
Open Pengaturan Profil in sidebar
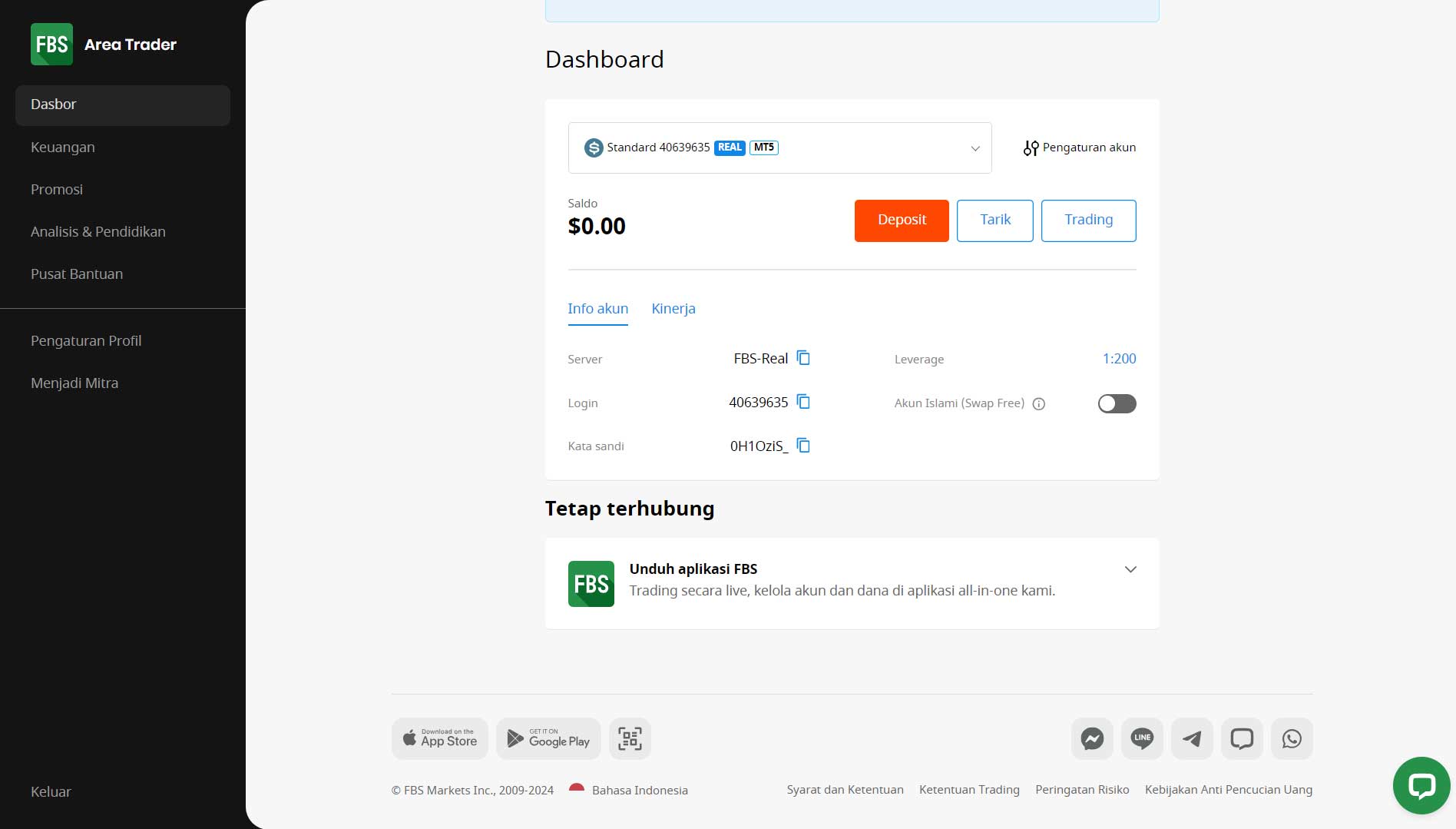point(86,341)
